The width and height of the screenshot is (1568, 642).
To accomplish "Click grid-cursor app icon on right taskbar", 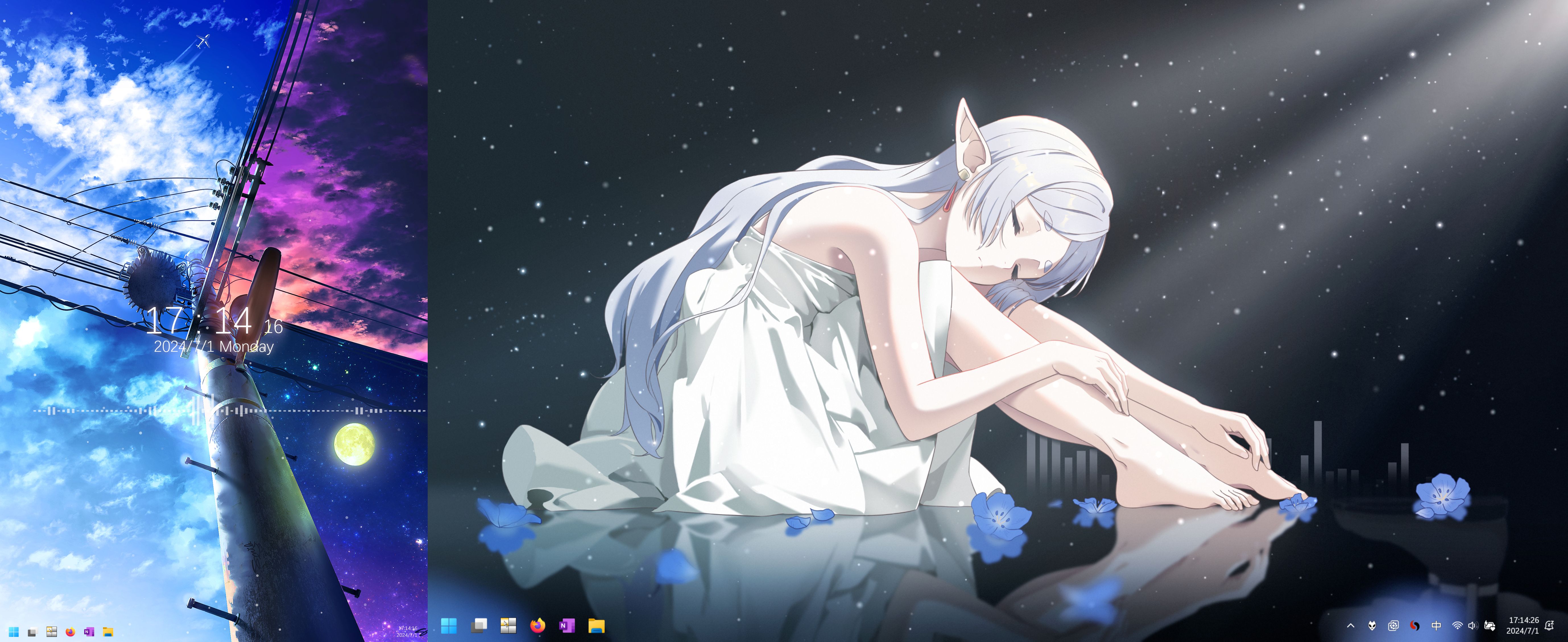I will pyautogui.click(x=508, y=625).
